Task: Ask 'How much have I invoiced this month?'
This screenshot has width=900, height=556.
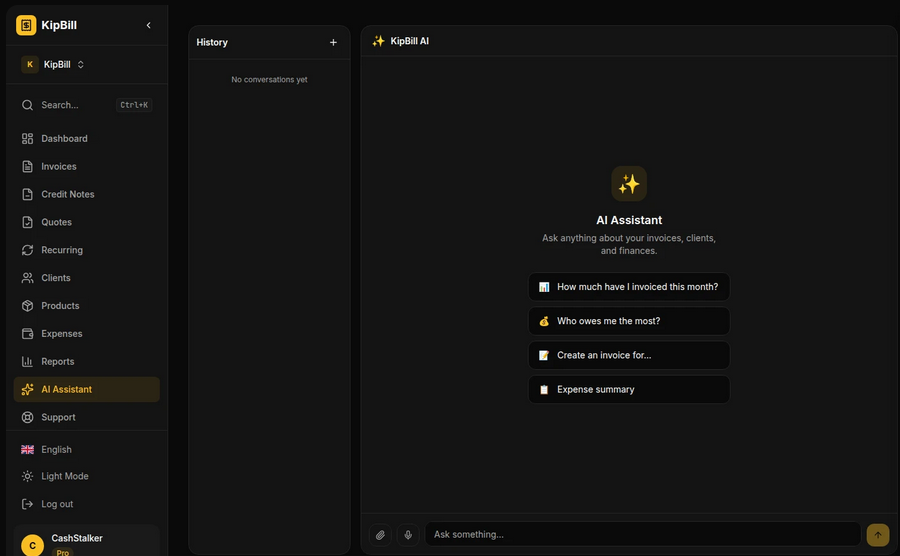Action: pyautogui.click(x=629, y=287)
